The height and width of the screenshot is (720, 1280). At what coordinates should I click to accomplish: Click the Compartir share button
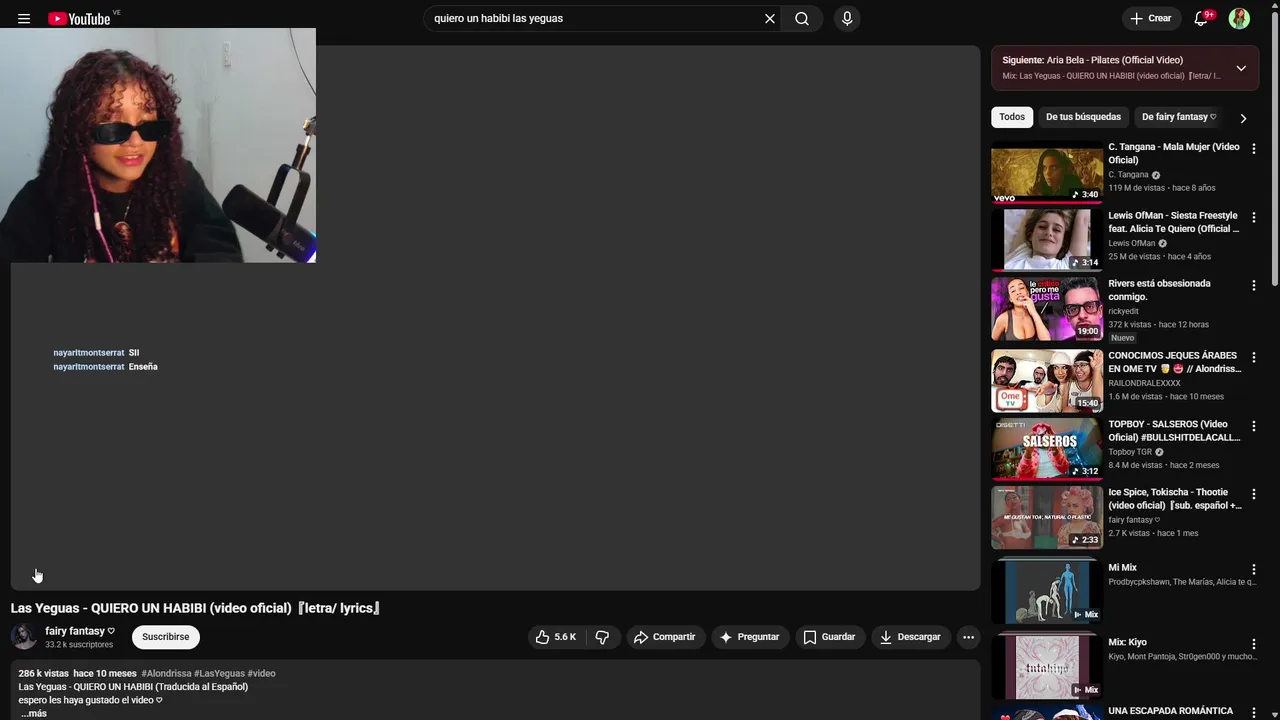(666, 637)
